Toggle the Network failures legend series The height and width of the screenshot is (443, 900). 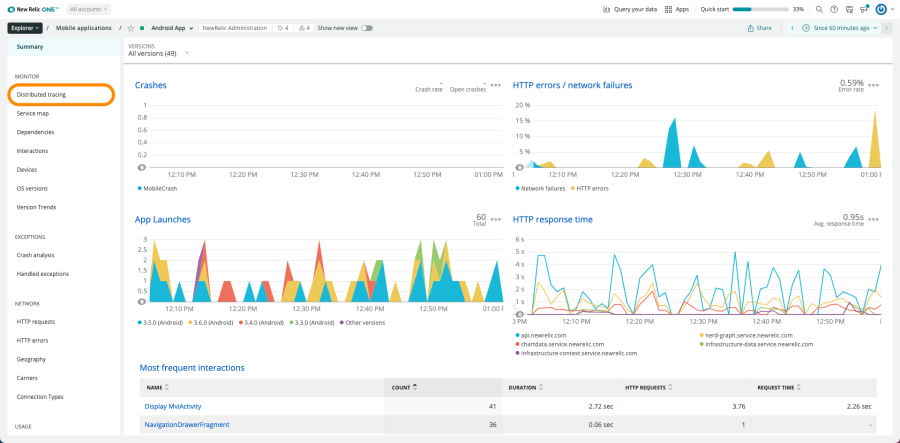540,188
